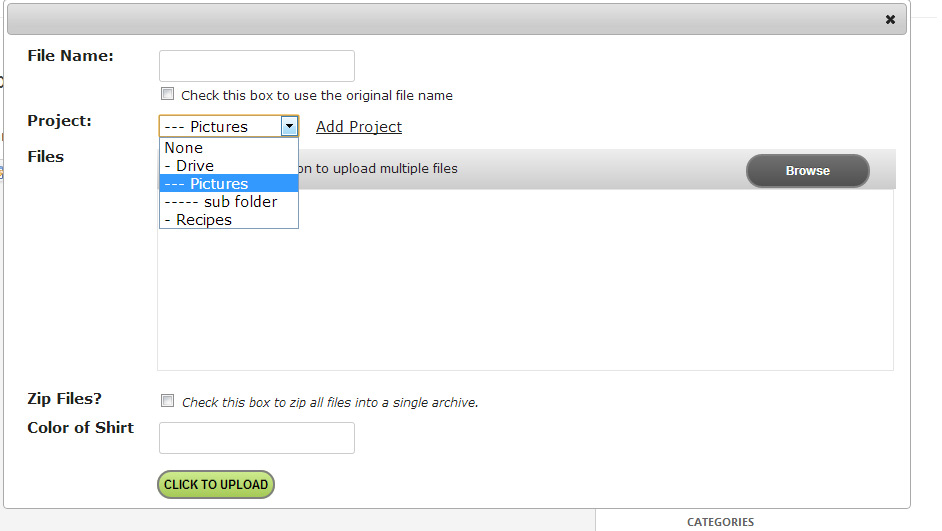Select None in the Project list
This screenshot has height=531, width=942.
pyautogui.click(x=228, y=148)
